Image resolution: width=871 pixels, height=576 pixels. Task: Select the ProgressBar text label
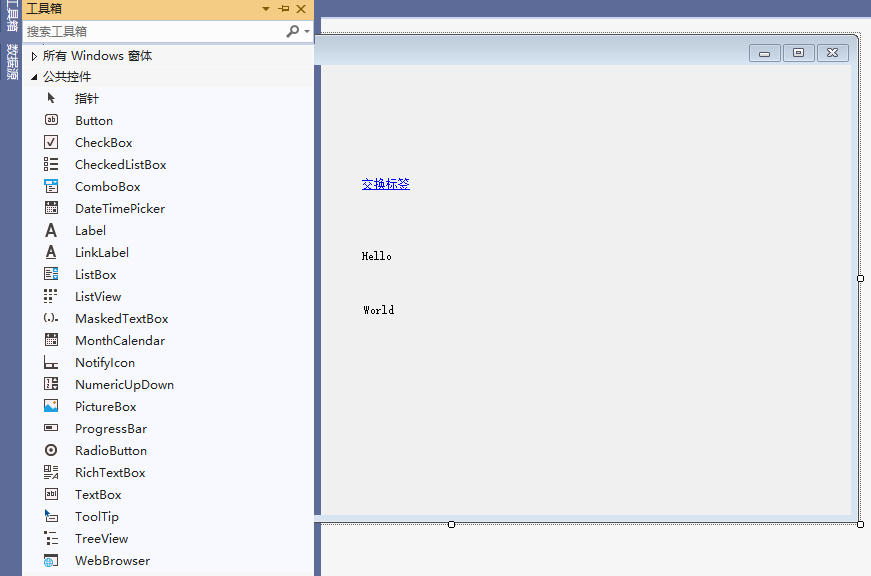click(111, 429)
